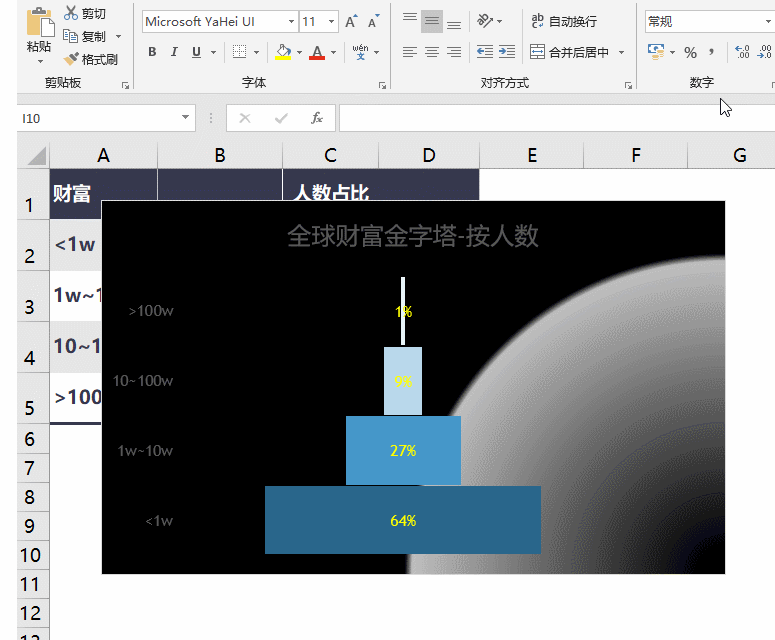Click the wén phonetic guide icon
Viewport: 775px width, 640px height.
tap(360, 51)
